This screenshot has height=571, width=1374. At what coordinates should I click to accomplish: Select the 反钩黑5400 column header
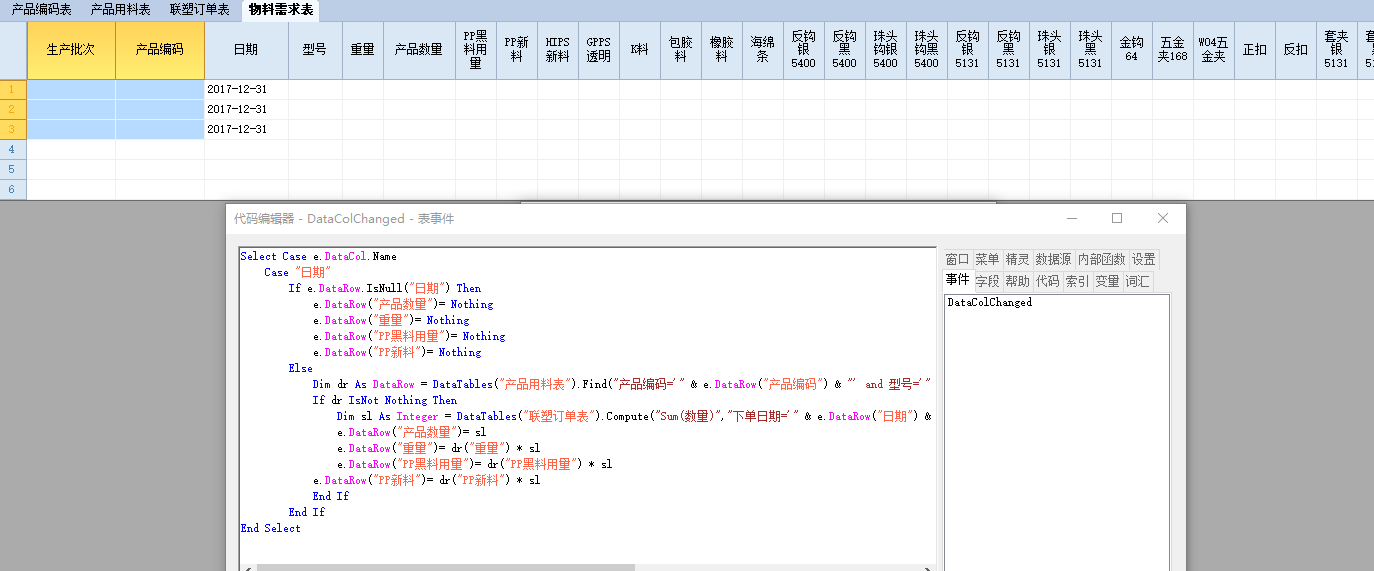pyautogui.click(x=844, y=50)
